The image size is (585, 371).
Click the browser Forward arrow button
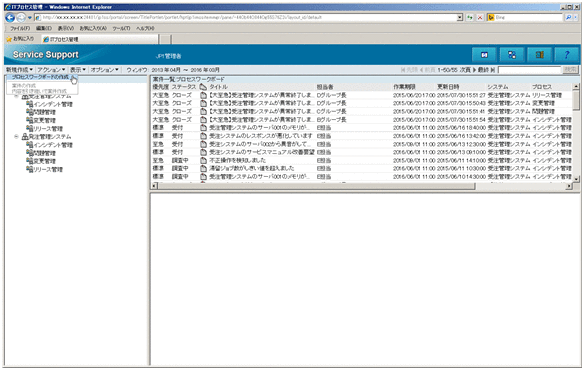click(x=21, y=18)
